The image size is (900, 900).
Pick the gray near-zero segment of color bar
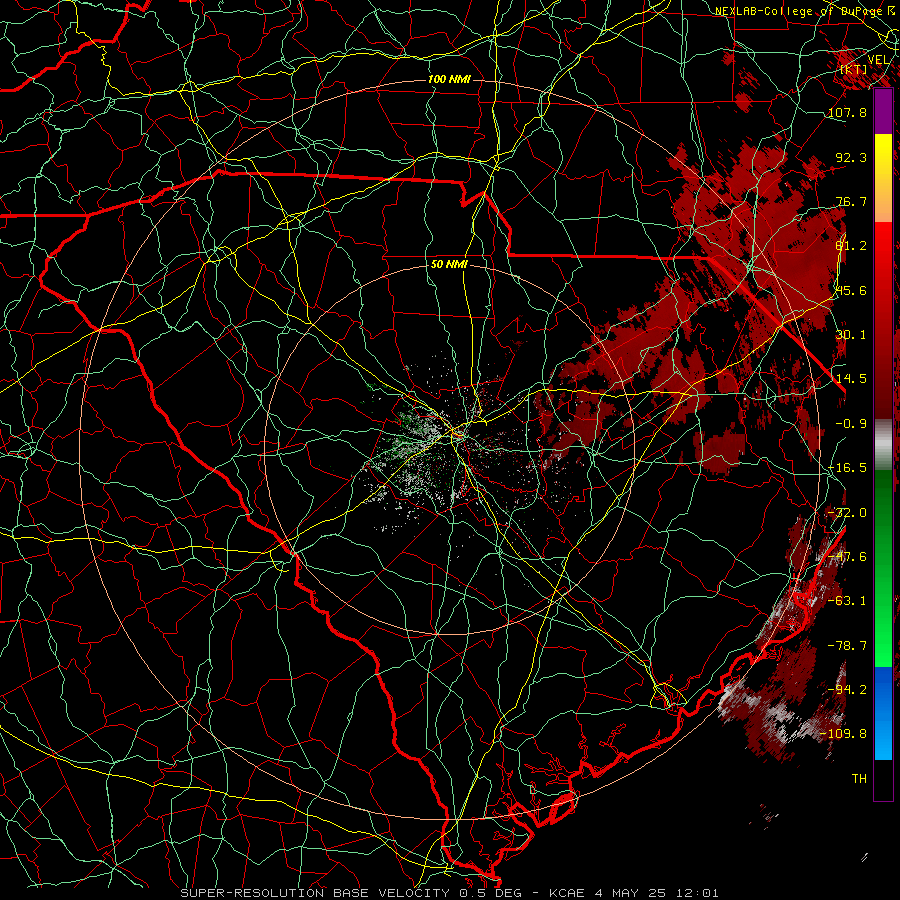[x=883, y=443]
